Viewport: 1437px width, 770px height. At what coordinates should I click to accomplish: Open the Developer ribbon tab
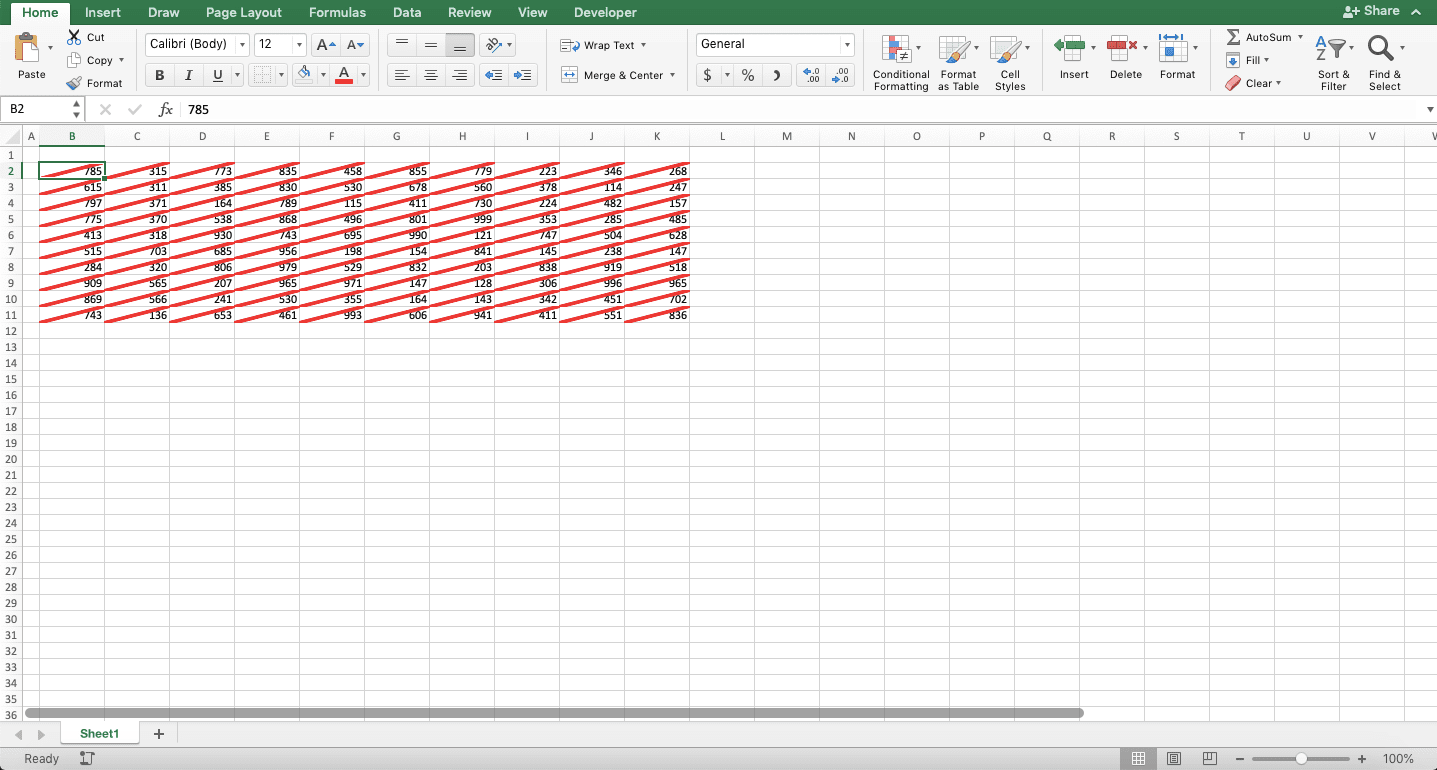click(605, 13)
